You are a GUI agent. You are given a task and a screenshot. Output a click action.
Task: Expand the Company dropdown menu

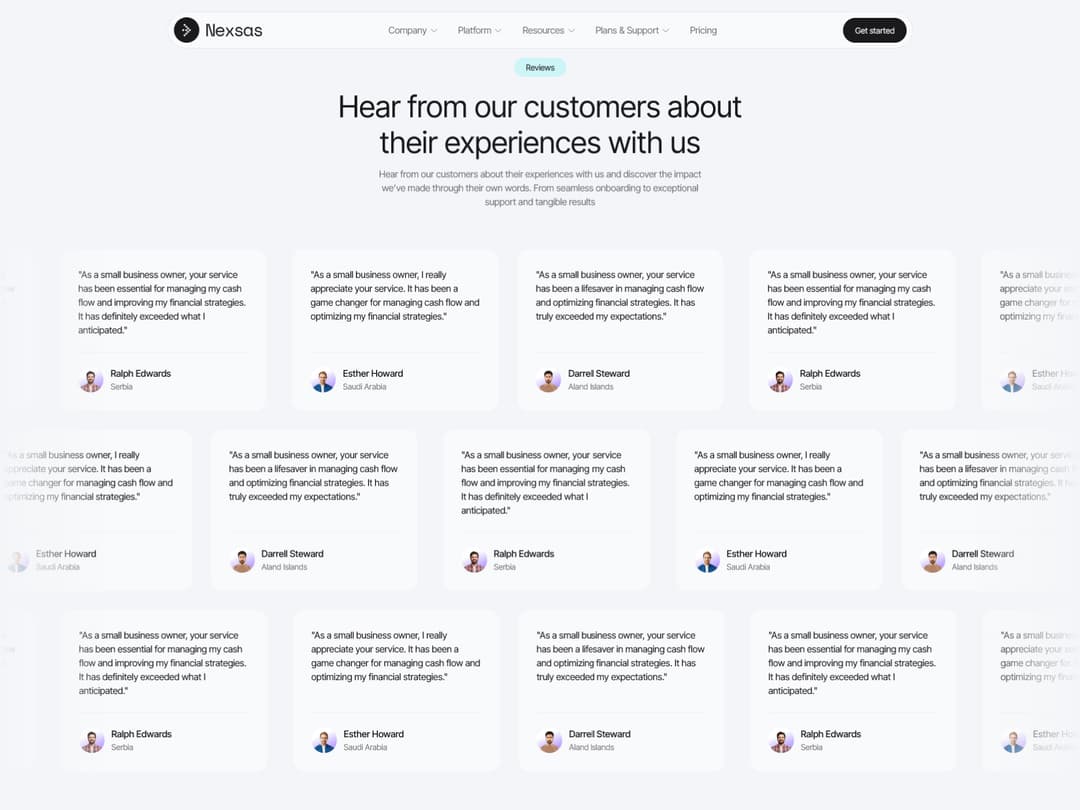(x=412, y=30)
